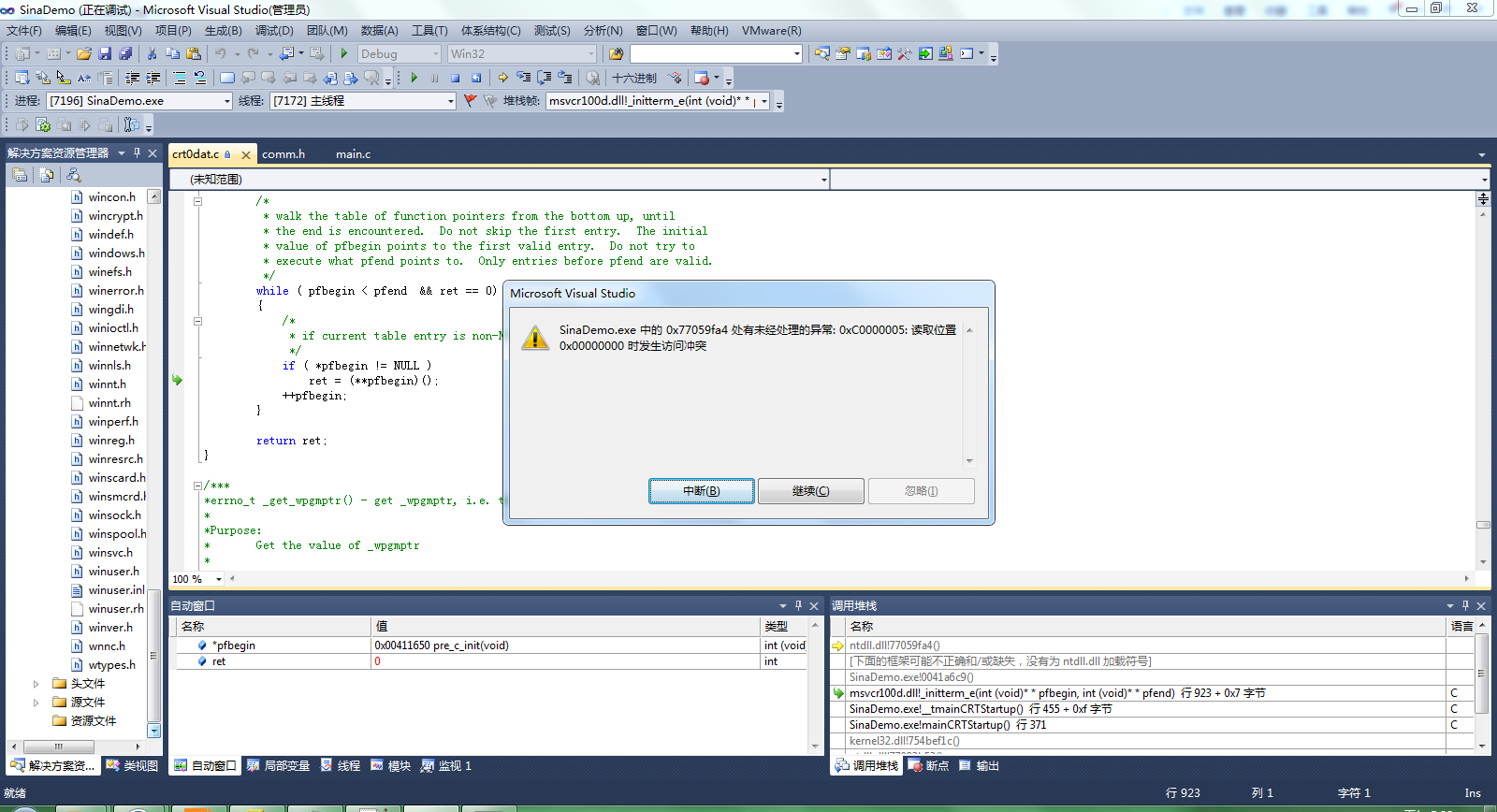Click the Break All pause icon
1497x812 pixels.
tap(435, 79)
